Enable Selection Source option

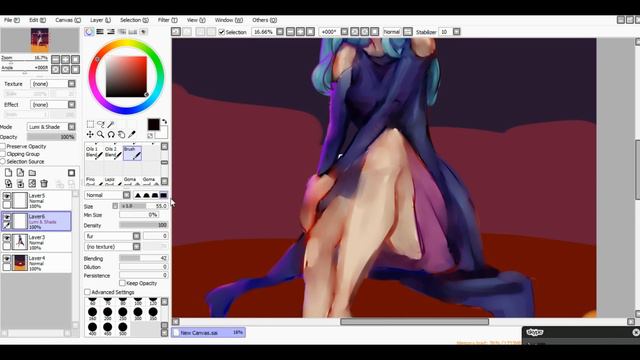[3, 162]
